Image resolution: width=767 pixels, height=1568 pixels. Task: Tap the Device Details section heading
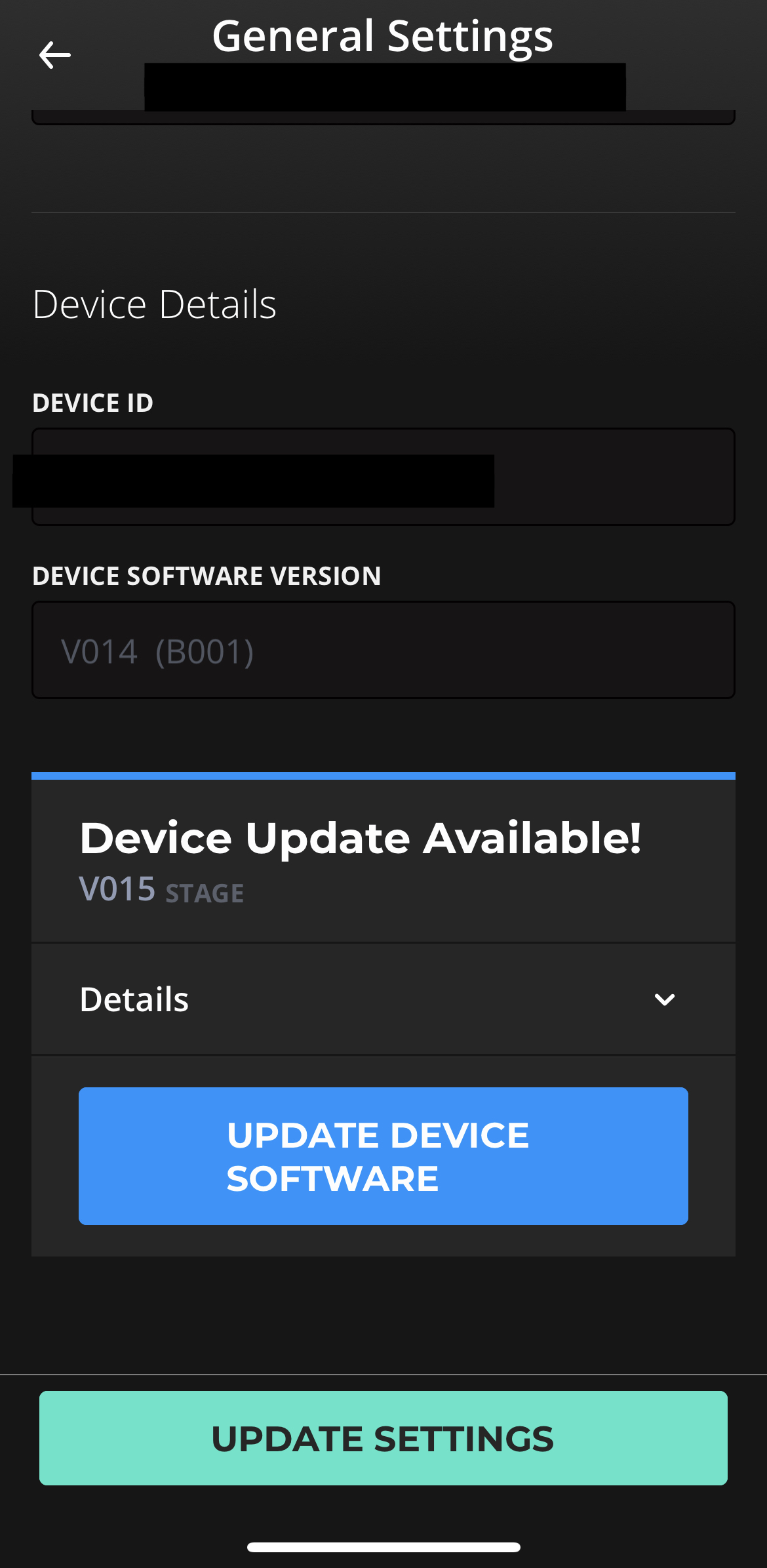(x=154, y=304)
